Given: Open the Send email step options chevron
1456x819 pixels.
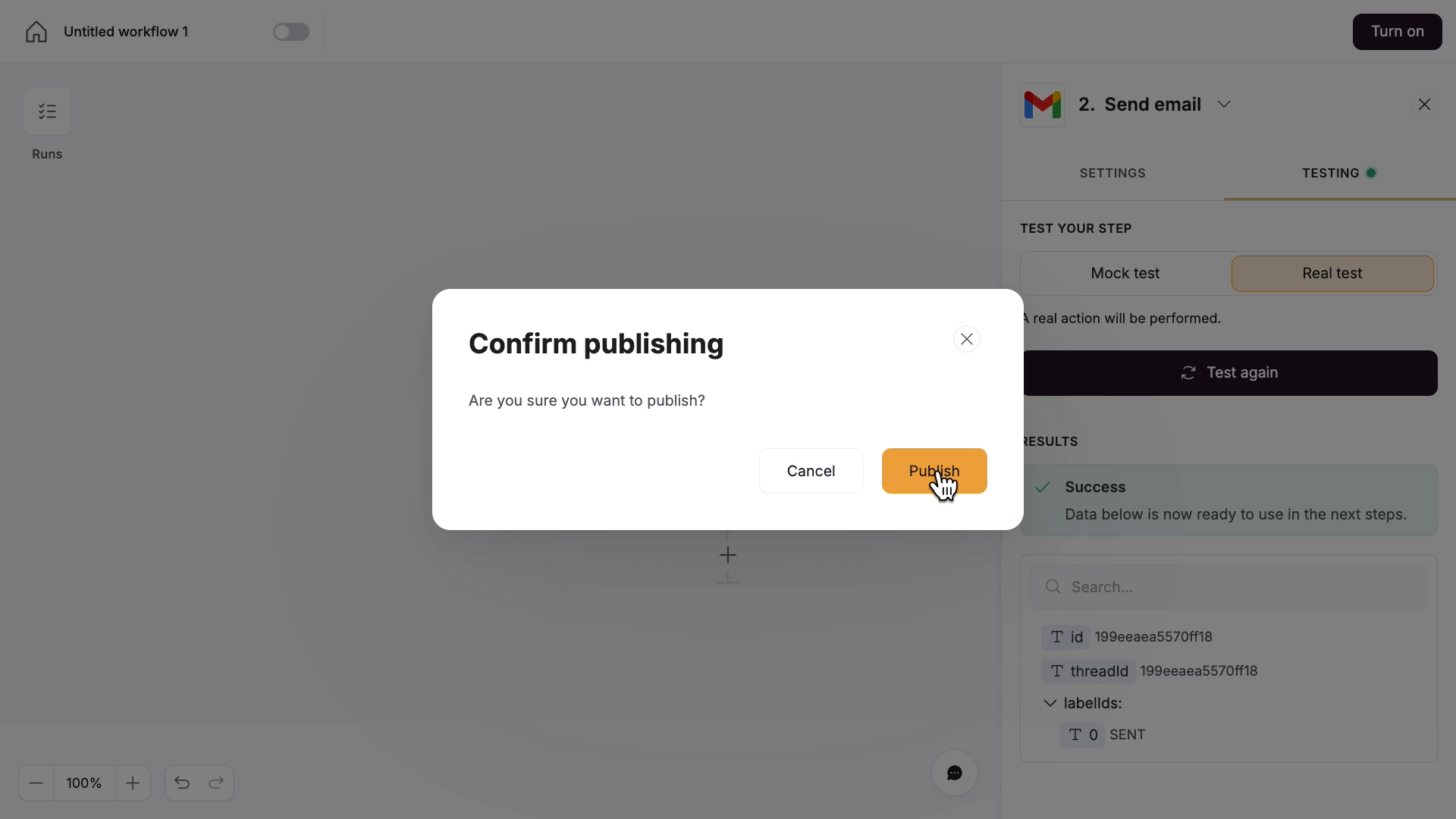Looking at the screenshot, I should coord(1224,104).
